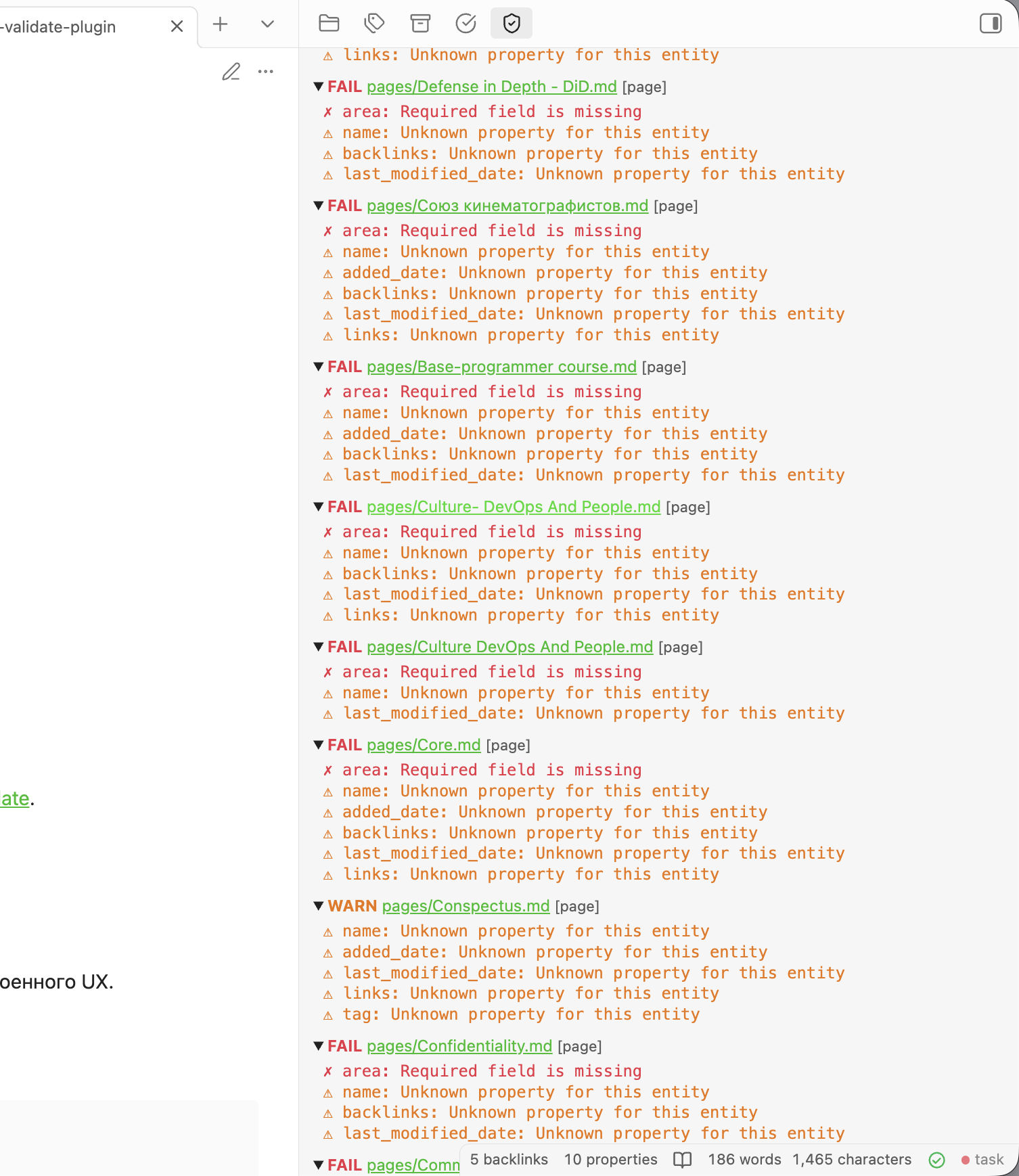1019x1176 pixels.
Task: Open pages/Base-programmer course.md link
Action: pos(501,367)
